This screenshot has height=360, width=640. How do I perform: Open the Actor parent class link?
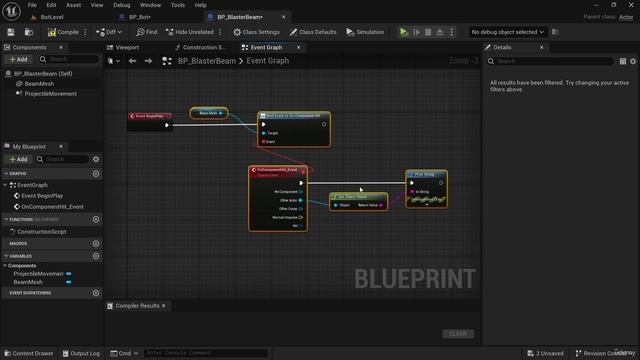click(x=626, y=17)
